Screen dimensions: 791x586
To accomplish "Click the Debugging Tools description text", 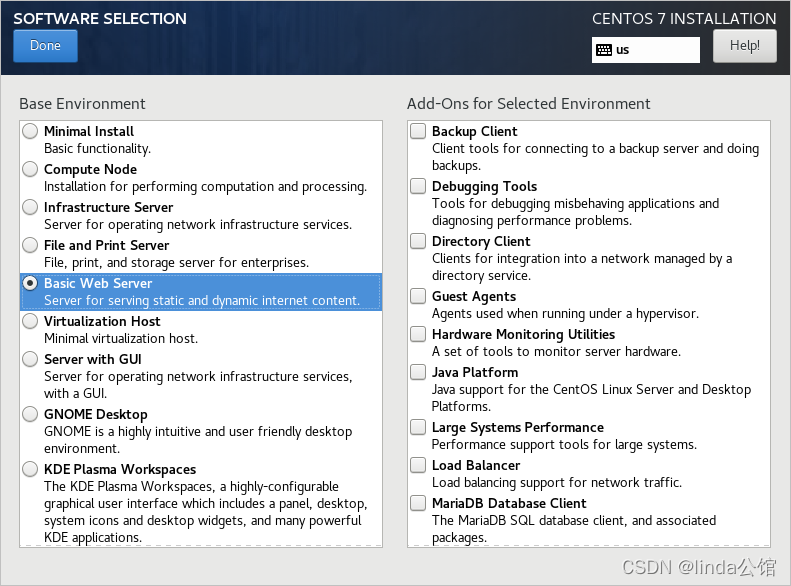I will tap(576, 212).
